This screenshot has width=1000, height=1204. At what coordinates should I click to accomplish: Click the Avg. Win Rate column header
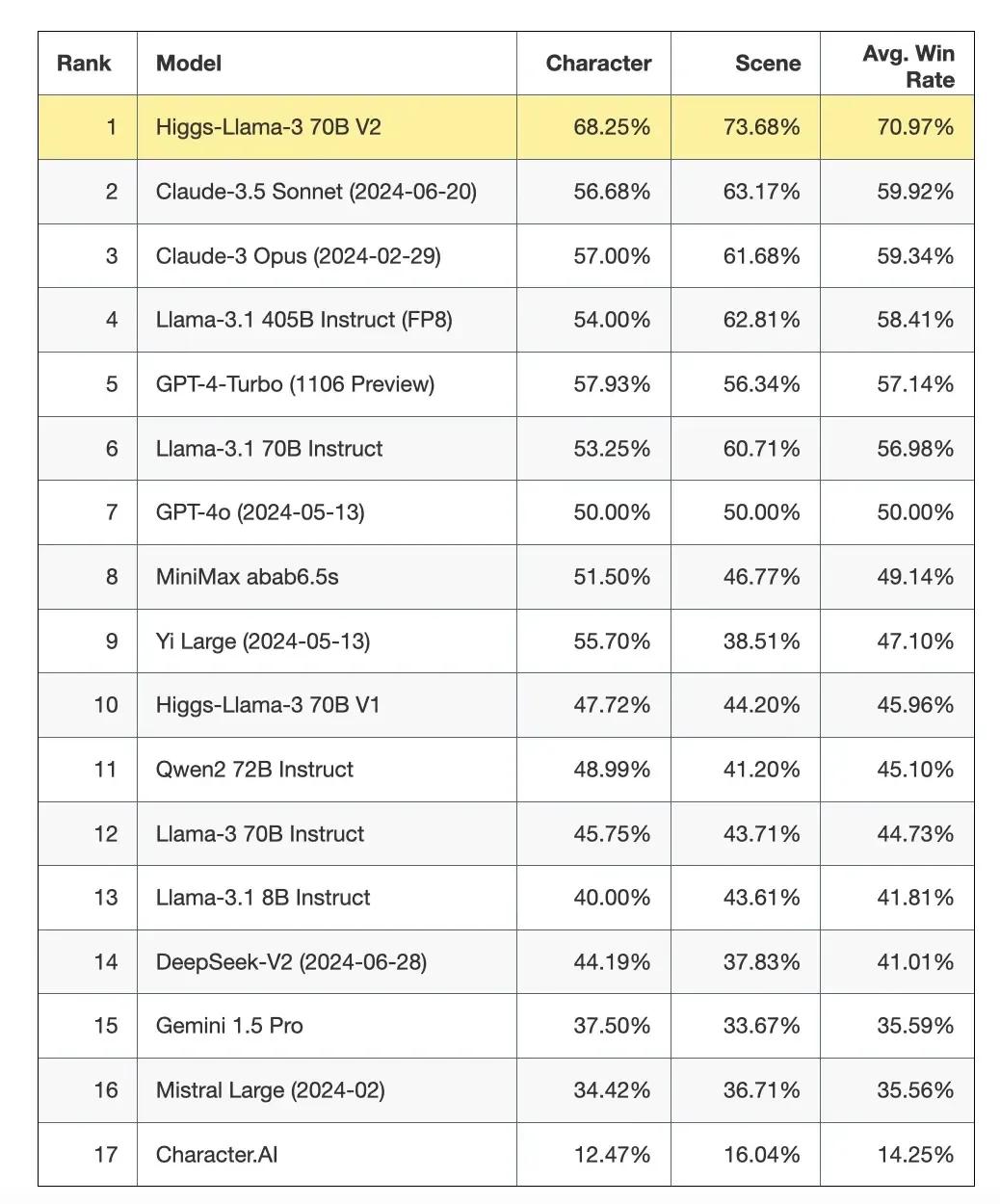point(908,66)
